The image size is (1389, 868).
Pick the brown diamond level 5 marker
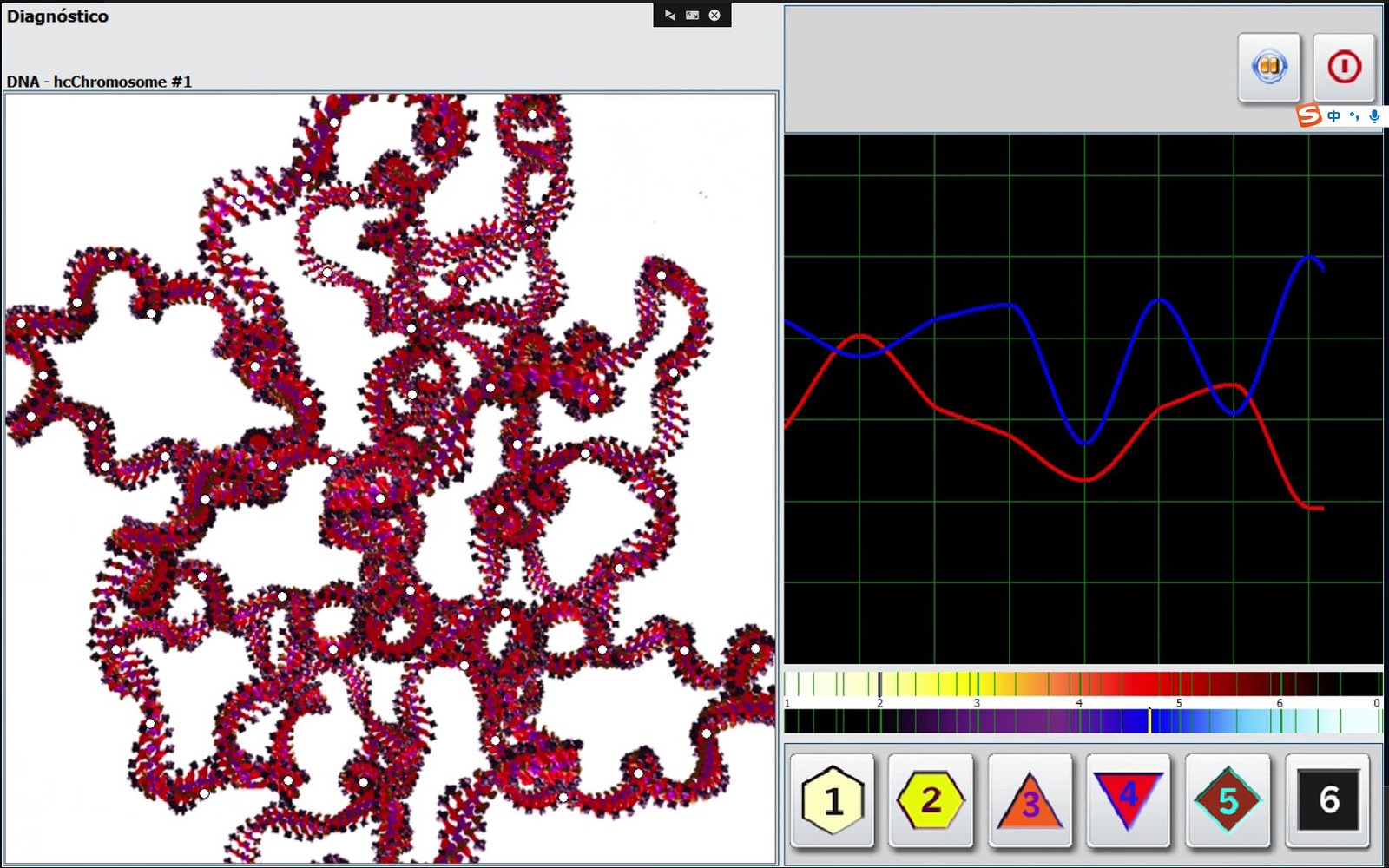1228,800
